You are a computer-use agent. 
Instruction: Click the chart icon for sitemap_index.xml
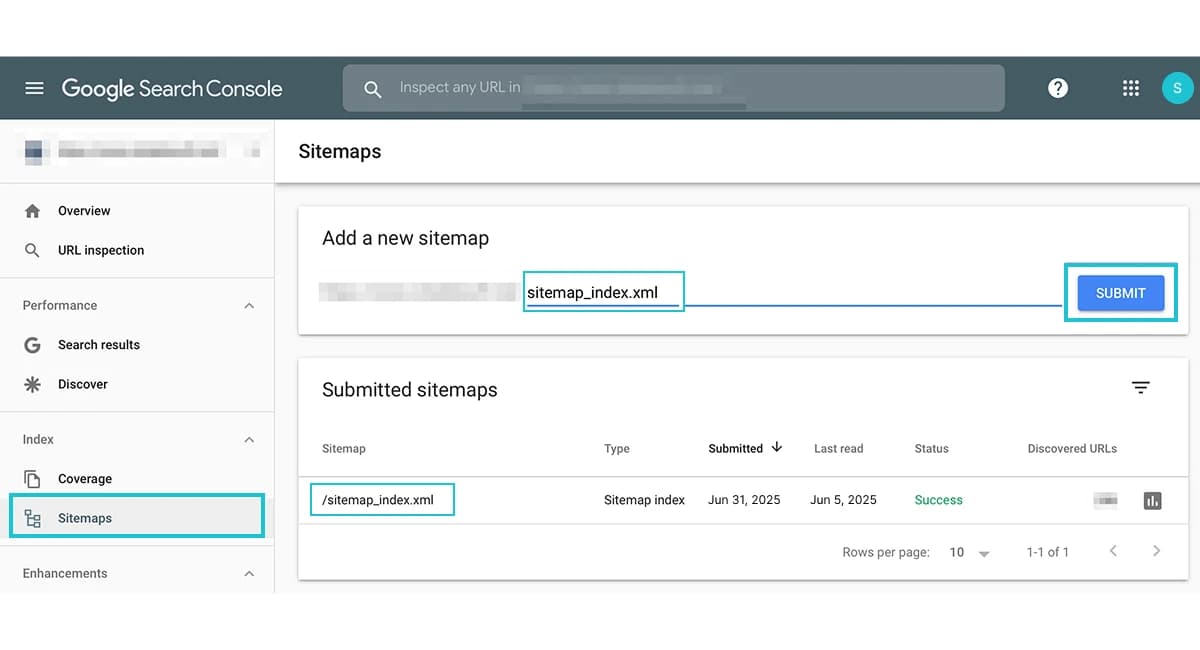coord(1152,499)
